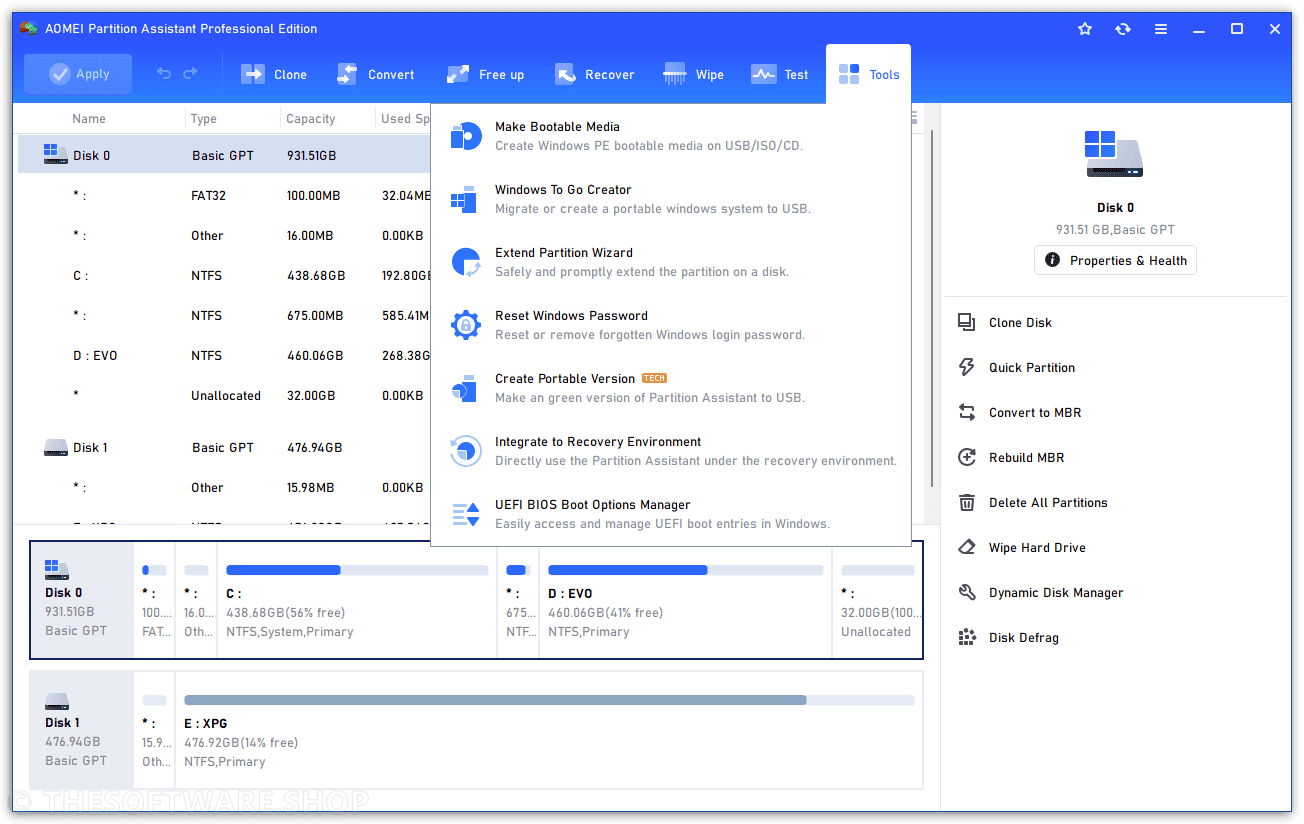Open Dynamic Disk Manager
The image size is (1304, 824).
1056,592
